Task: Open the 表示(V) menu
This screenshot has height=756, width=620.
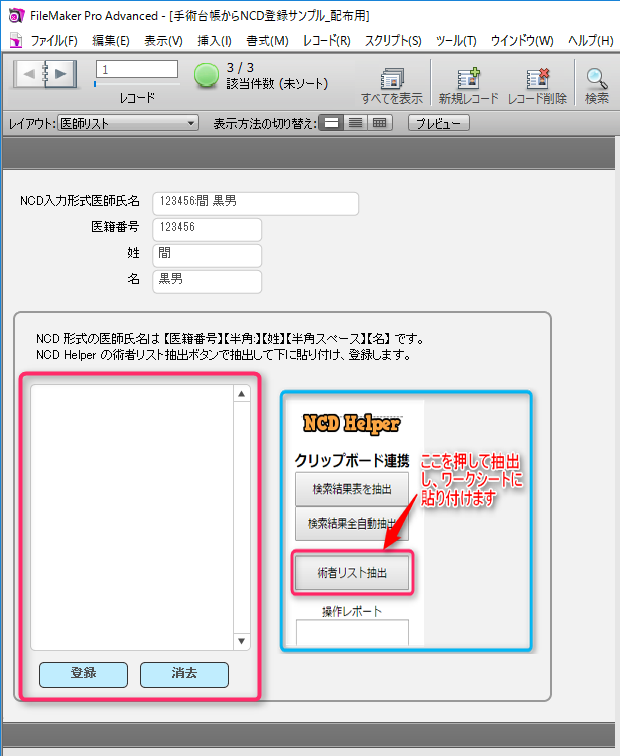Action: click(x=163, y=40)
